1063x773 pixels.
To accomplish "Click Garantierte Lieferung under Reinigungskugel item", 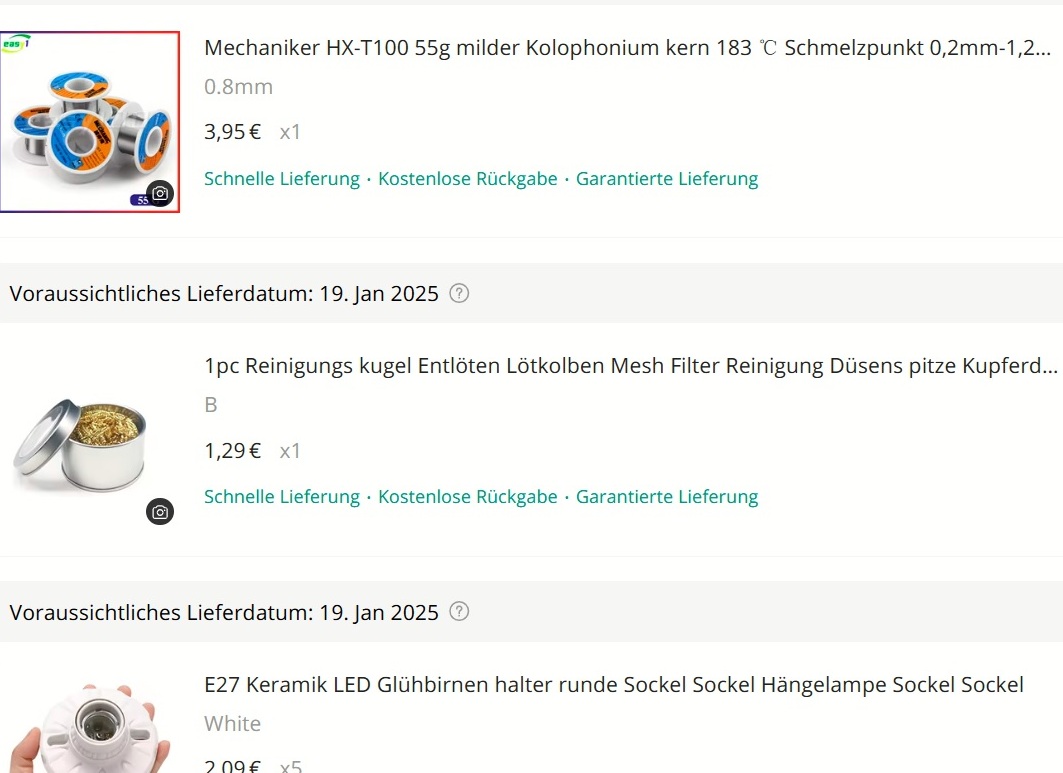I will (x=667, y=497).
